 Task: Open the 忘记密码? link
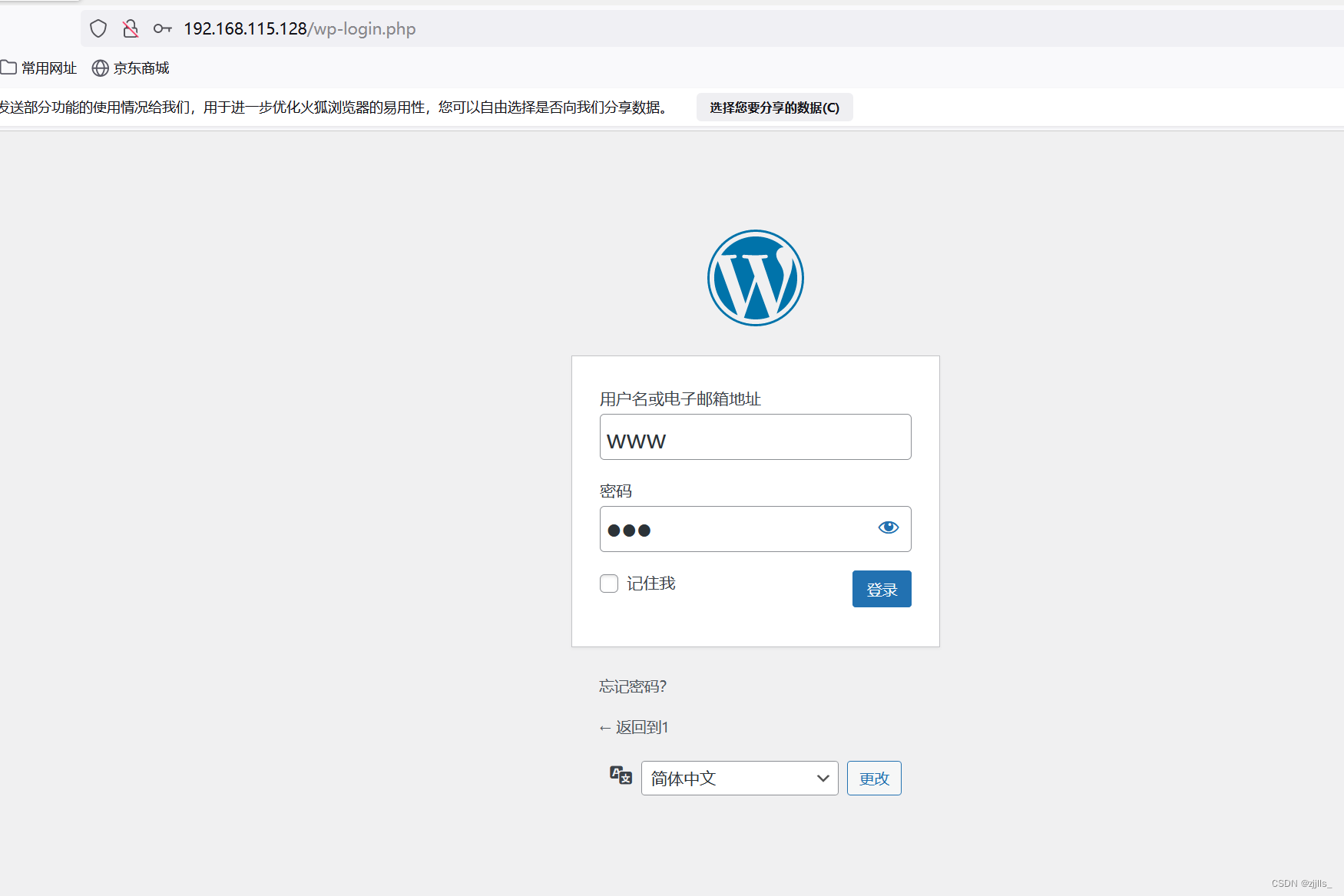(x=631, y=686)
